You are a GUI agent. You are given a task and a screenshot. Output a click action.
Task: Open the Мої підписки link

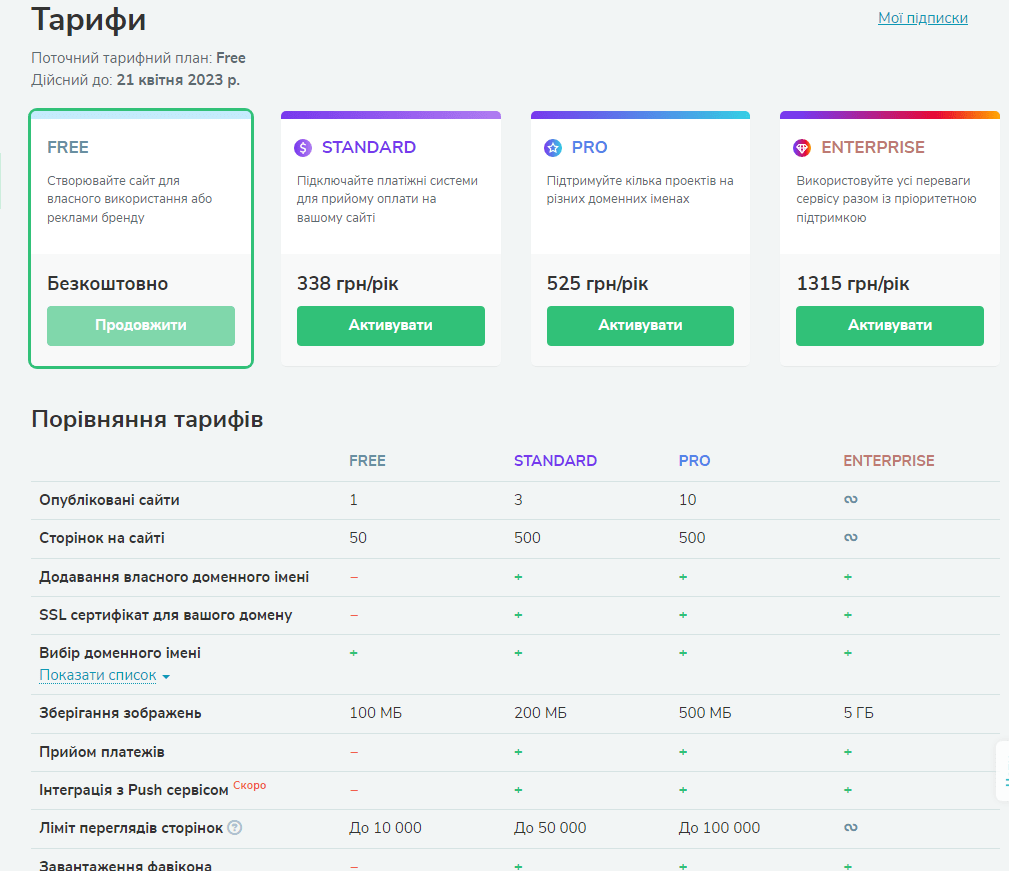coord(922,18)
